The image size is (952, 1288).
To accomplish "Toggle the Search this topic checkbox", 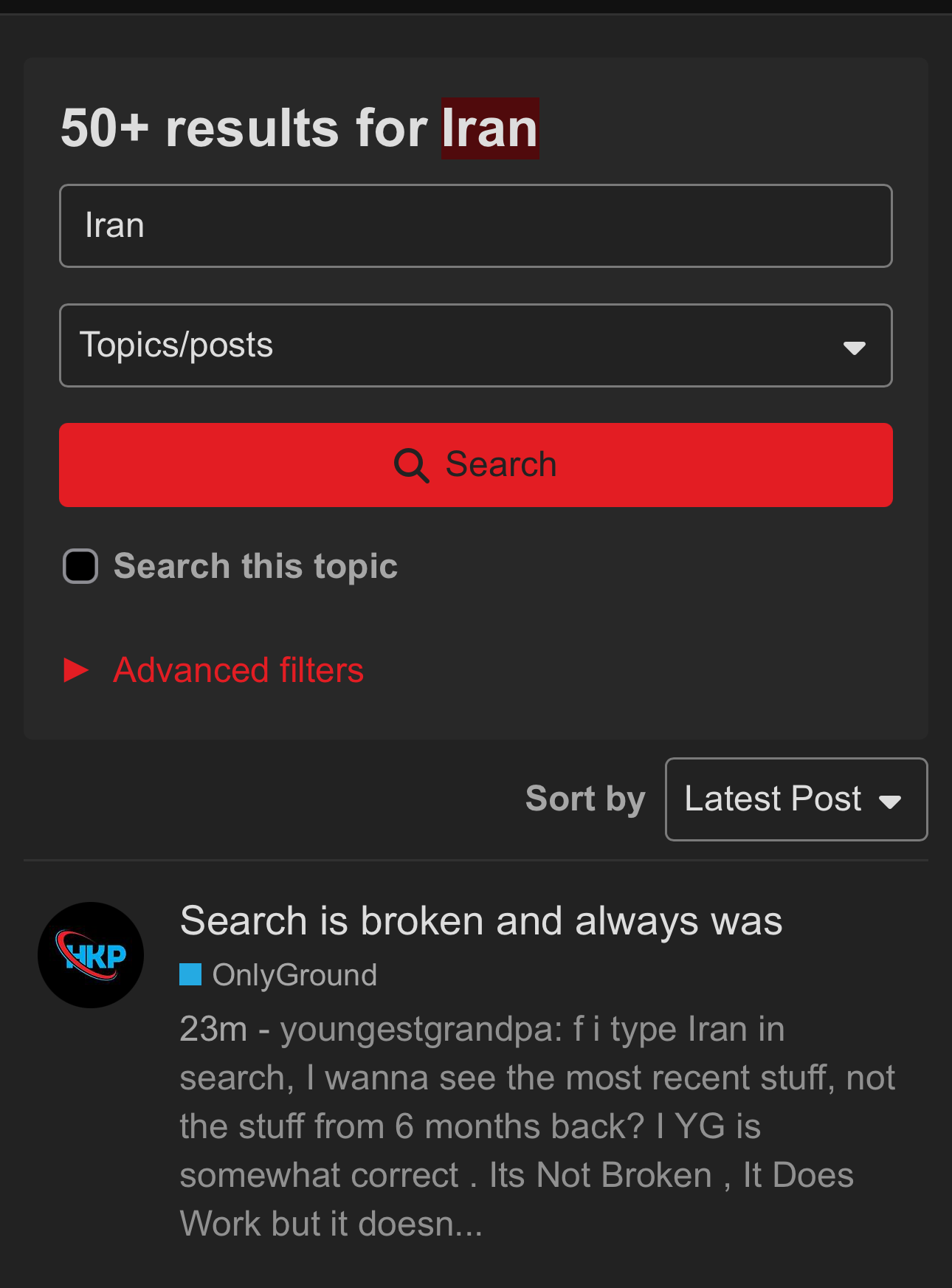I will [80, 566].
